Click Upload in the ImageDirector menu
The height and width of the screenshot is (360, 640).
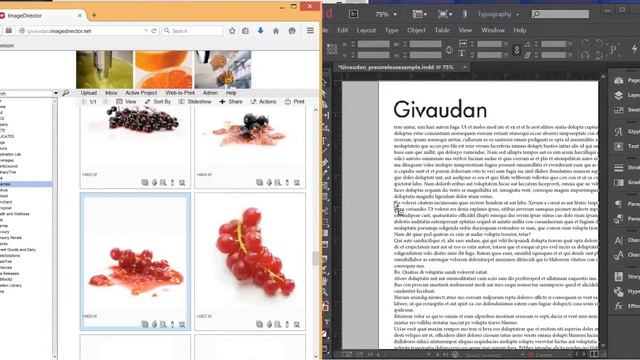click(89, 93)
